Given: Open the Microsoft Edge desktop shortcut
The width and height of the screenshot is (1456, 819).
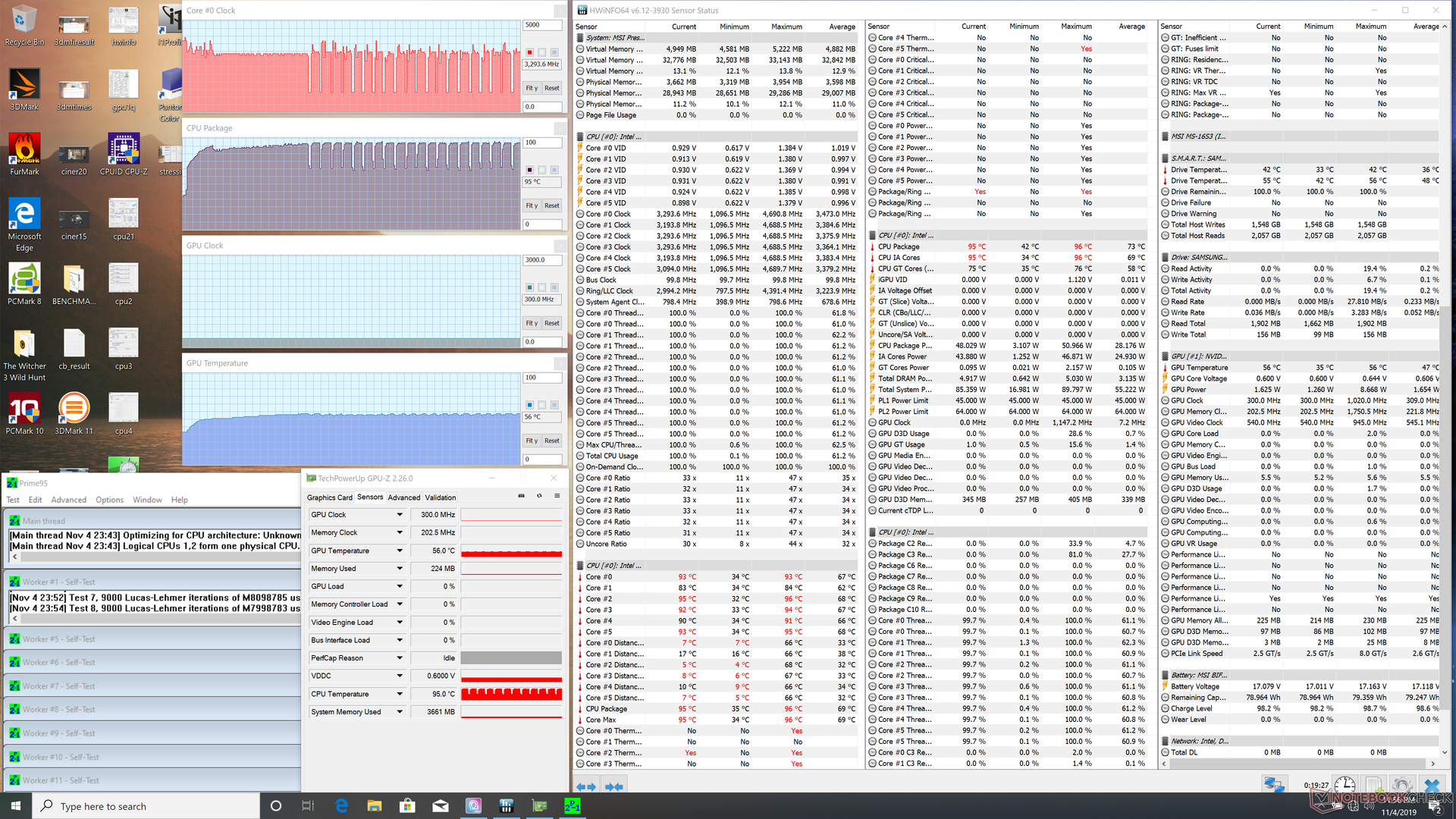Looking at the screenshot, I should 24,224.
